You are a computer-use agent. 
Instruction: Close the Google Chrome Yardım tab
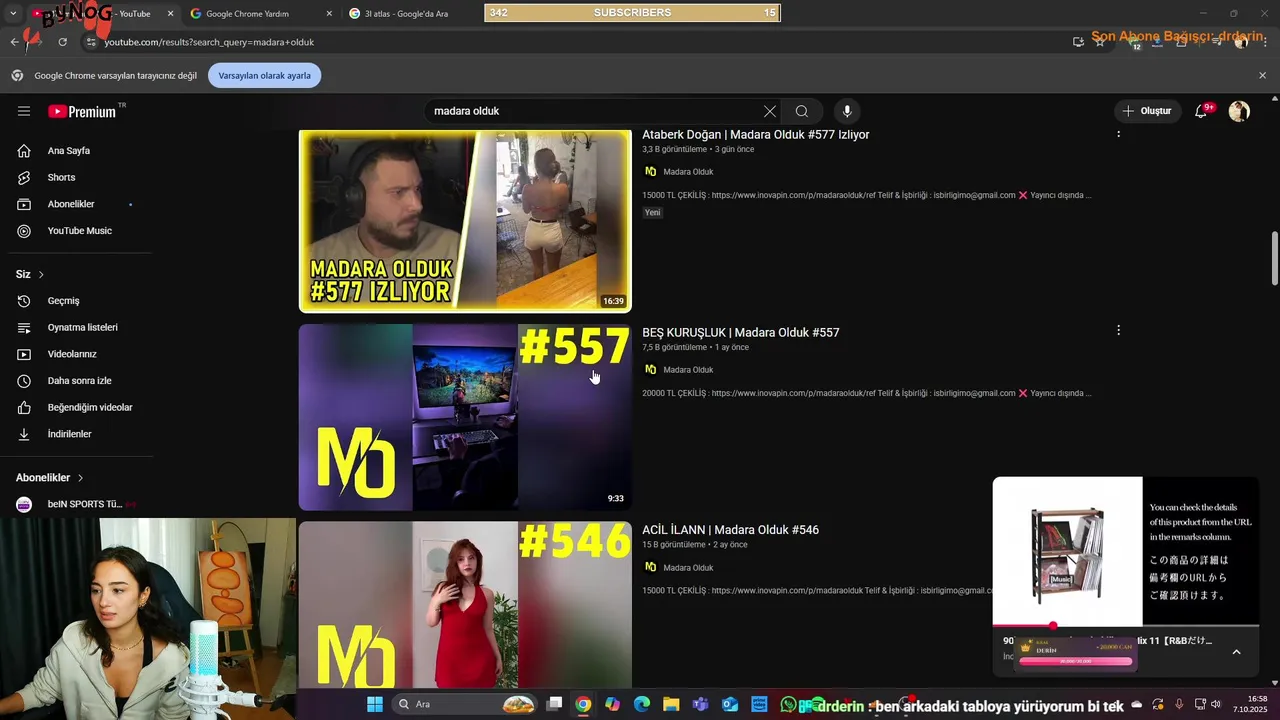(x=329, y=14)
